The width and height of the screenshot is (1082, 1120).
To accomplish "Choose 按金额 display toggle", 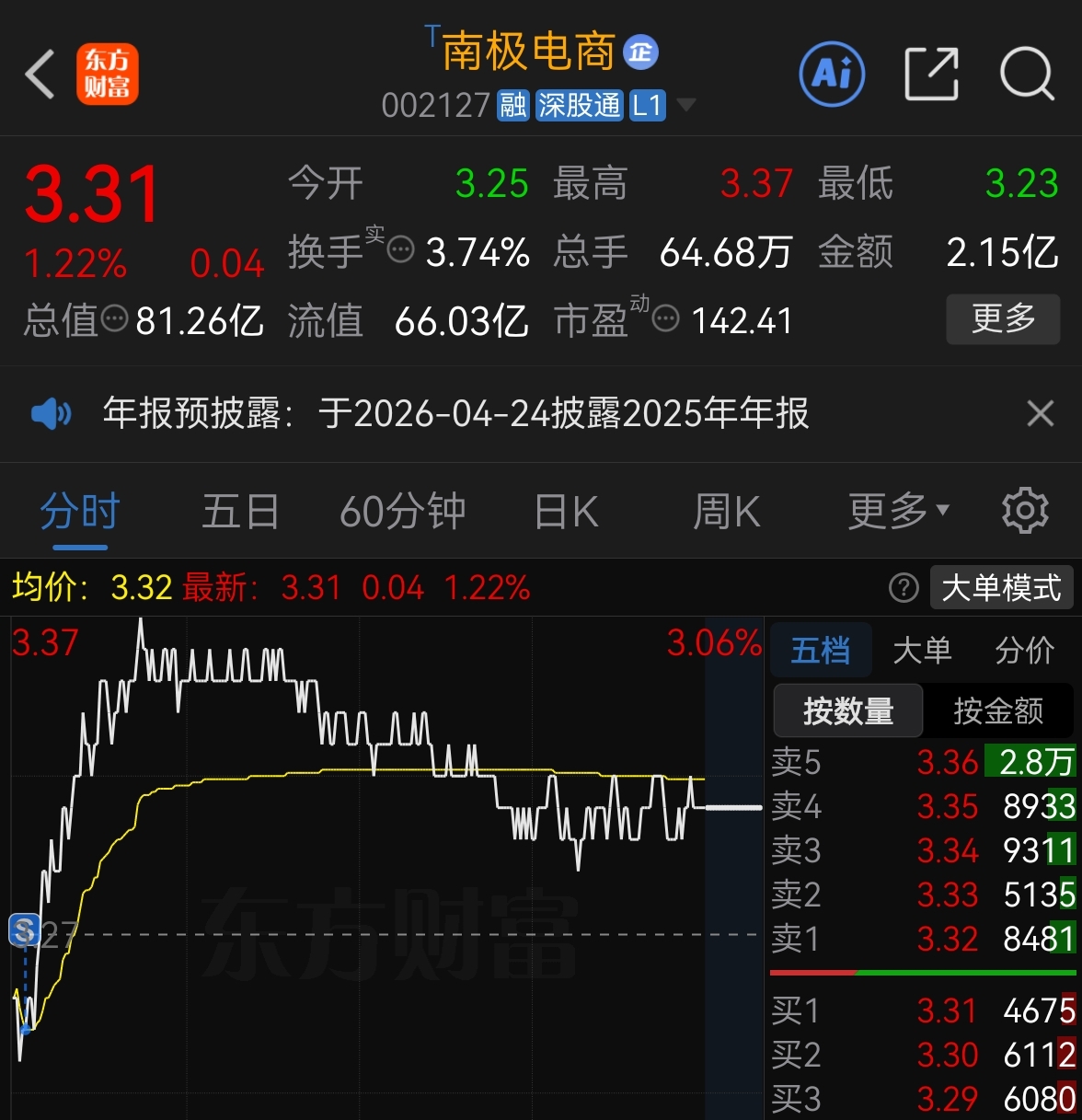I will point(998,710).
